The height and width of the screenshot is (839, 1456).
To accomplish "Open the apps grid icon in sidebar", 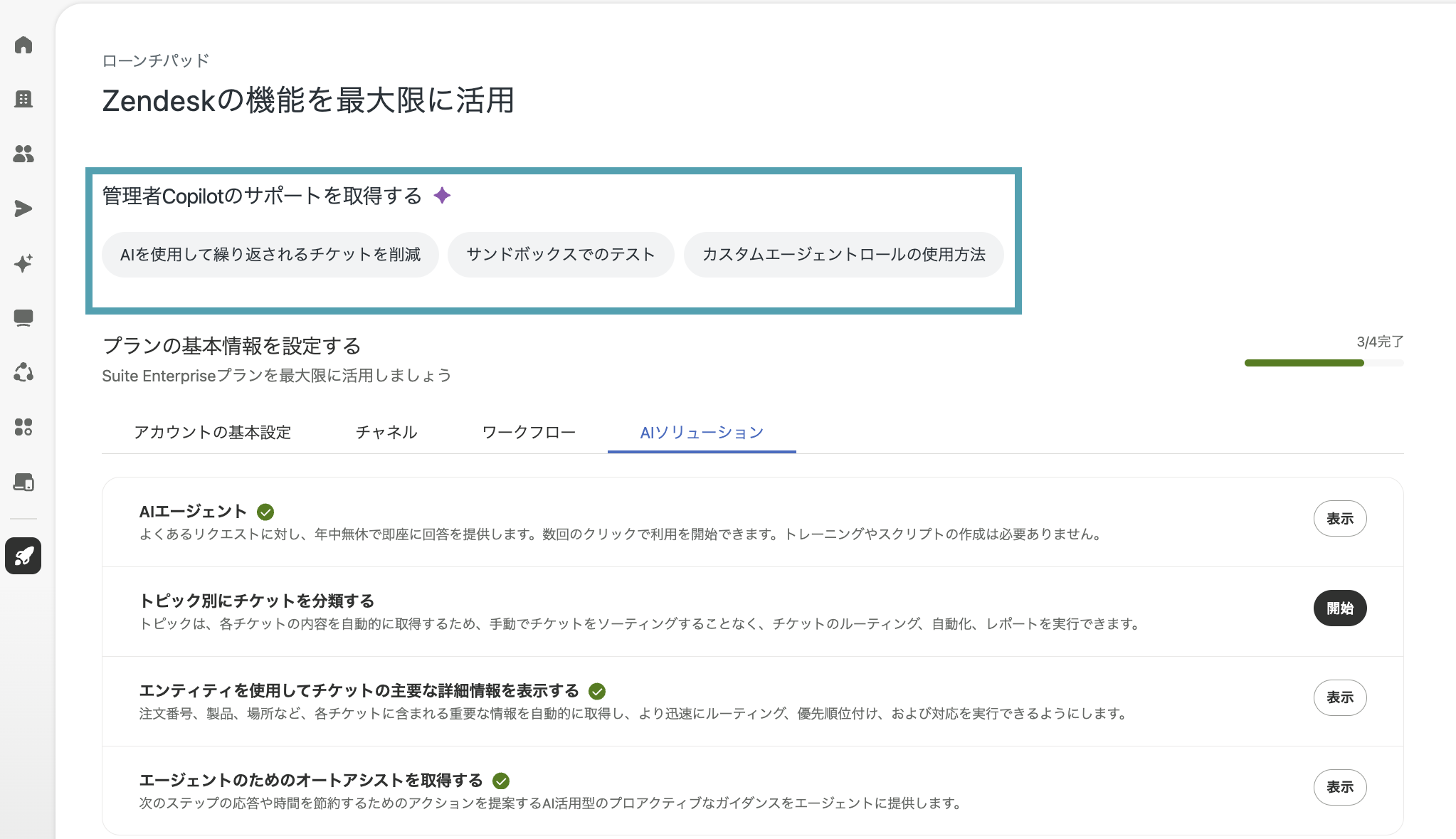I will click(x=23, y=427).
